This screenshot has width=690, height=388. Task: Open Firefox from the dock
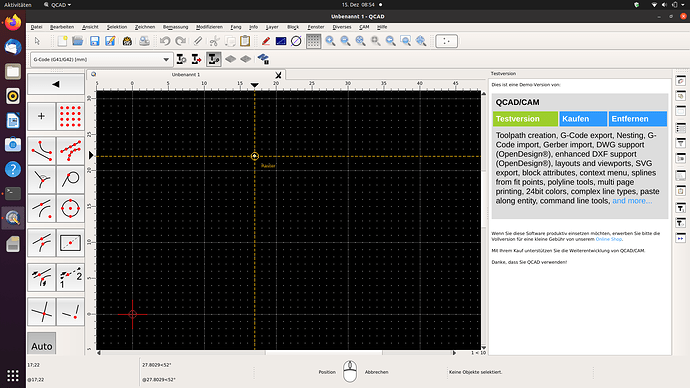pyautogui.click(x=13, y=22)
